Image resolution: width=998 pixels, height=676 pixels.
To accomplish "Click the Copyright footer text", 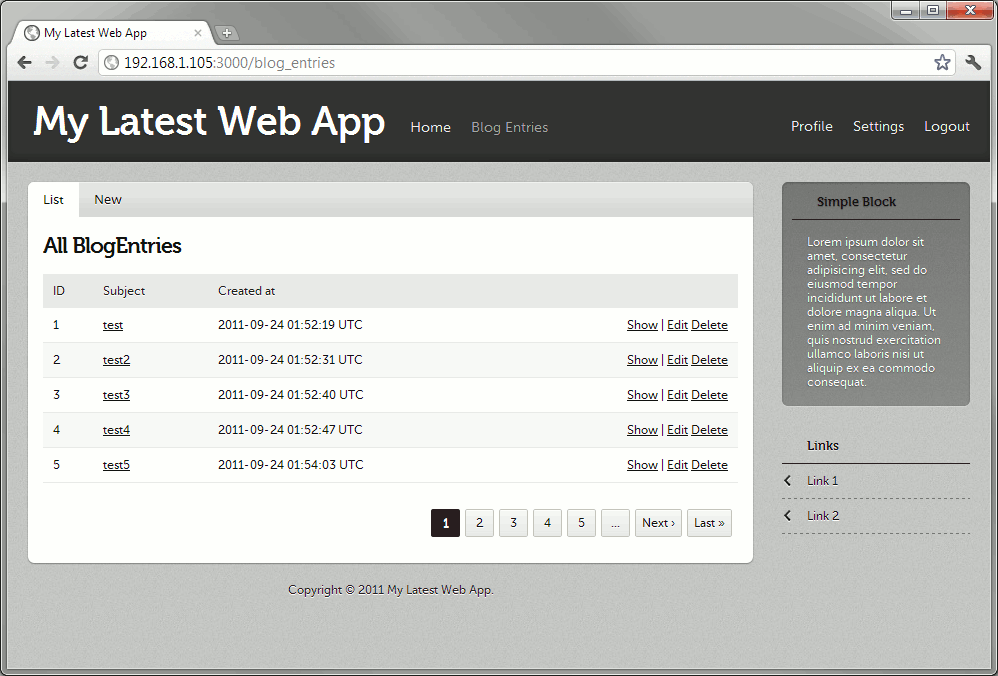I will click(x=391, y=590).
